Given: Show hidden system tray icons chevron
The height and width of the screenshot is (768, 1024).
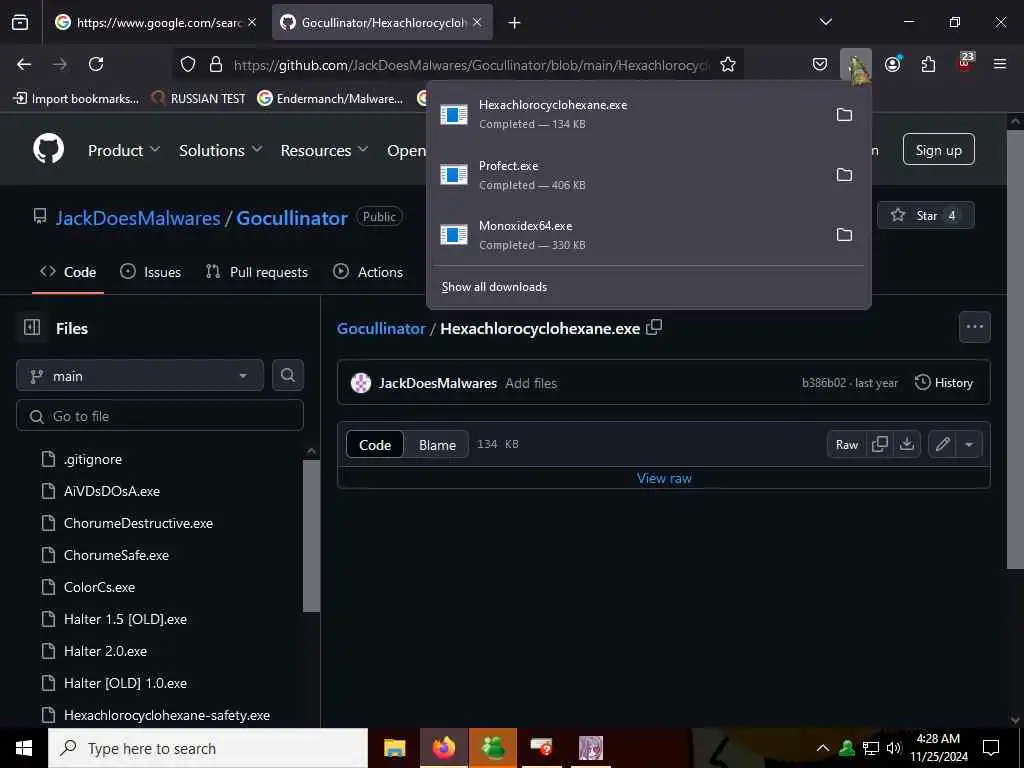Looking at the screenshot, I should pos(823,748).
